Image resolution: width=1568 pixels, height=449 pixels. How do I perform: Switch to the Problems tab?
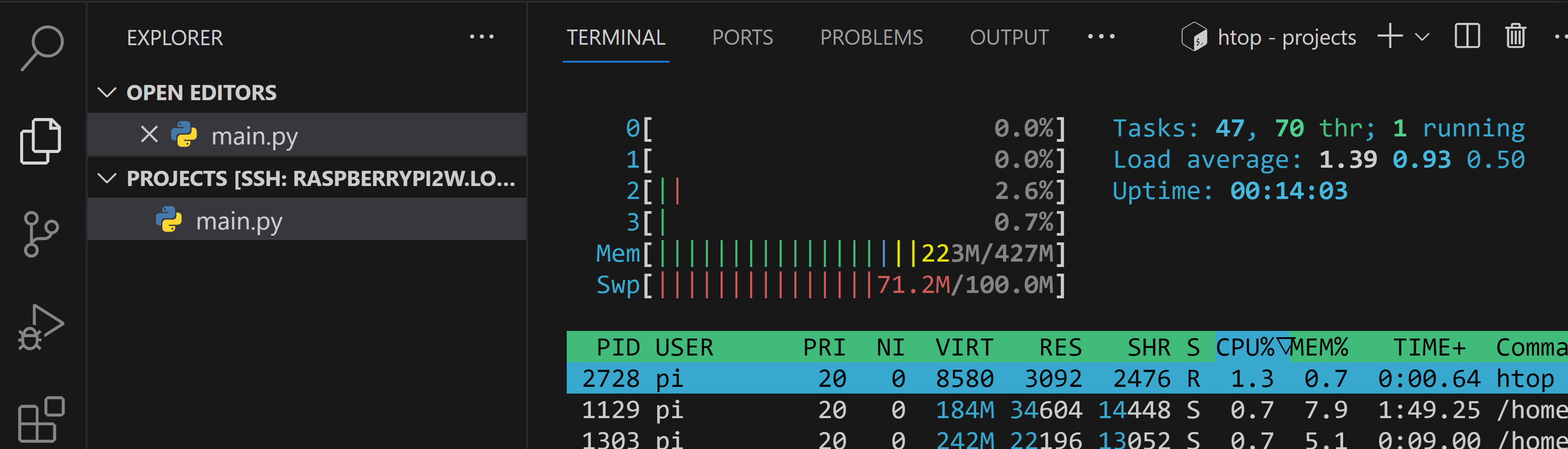coord(871,38)
